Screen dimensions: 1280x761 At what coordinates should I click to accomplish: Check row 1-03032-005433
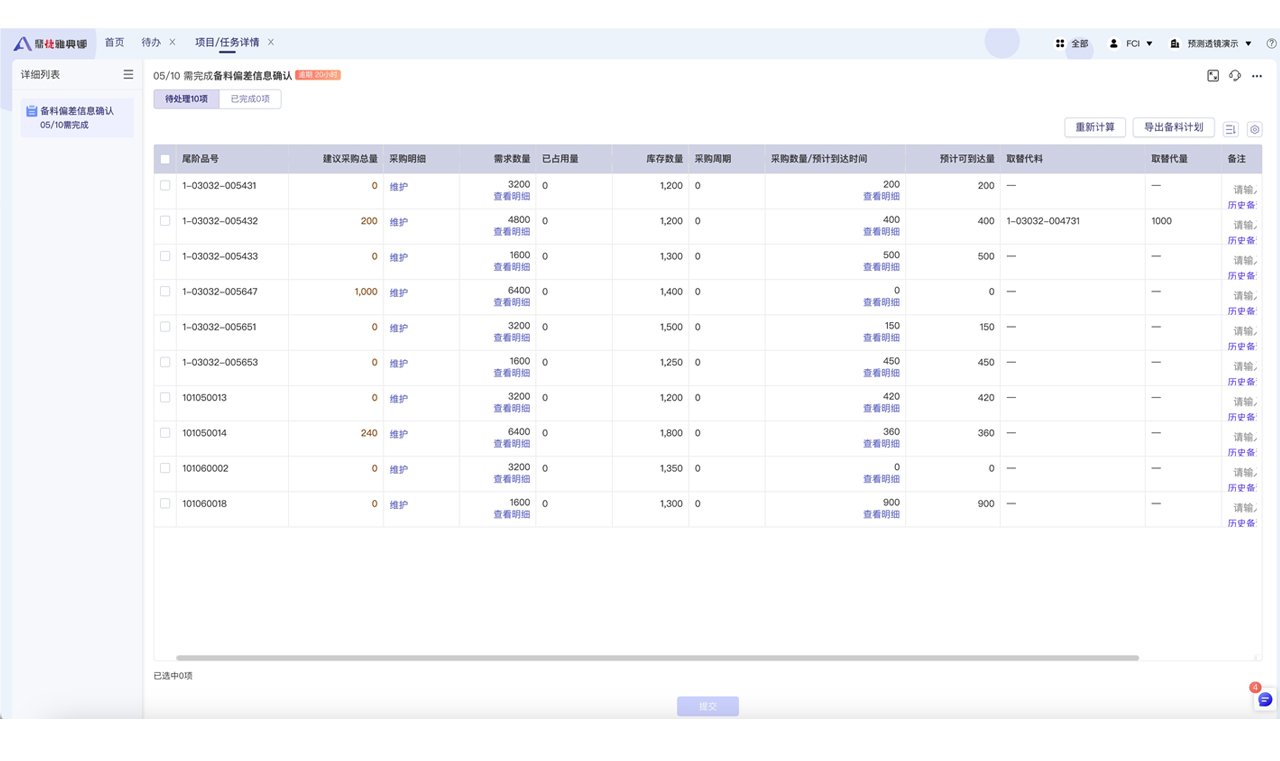point(165,256)
